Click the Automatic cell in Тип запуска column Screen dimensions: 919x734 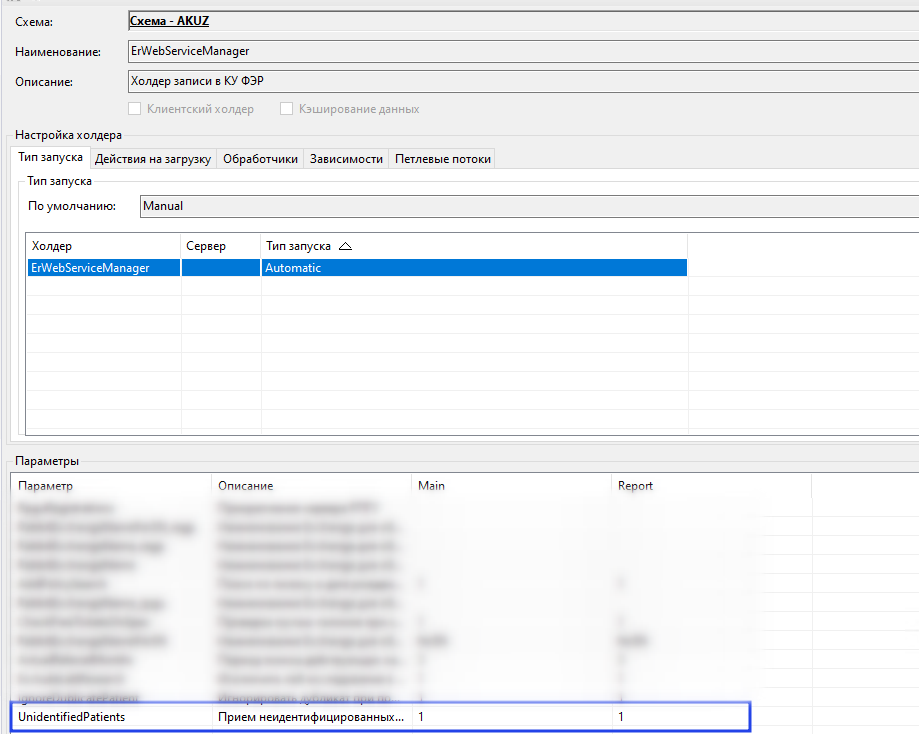(x=474, y=268)
